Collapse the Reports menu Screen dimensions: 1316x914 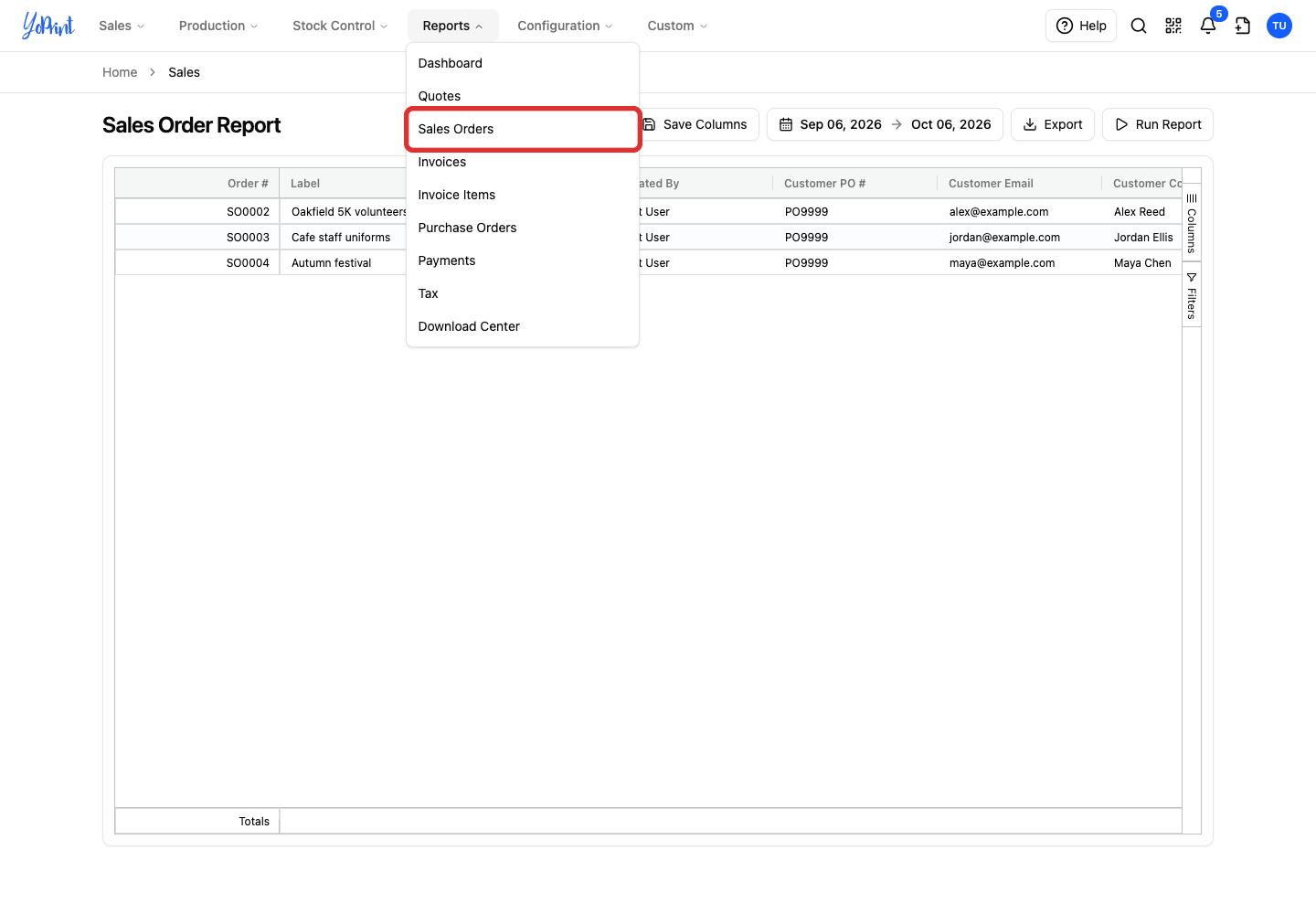point(452,26)
